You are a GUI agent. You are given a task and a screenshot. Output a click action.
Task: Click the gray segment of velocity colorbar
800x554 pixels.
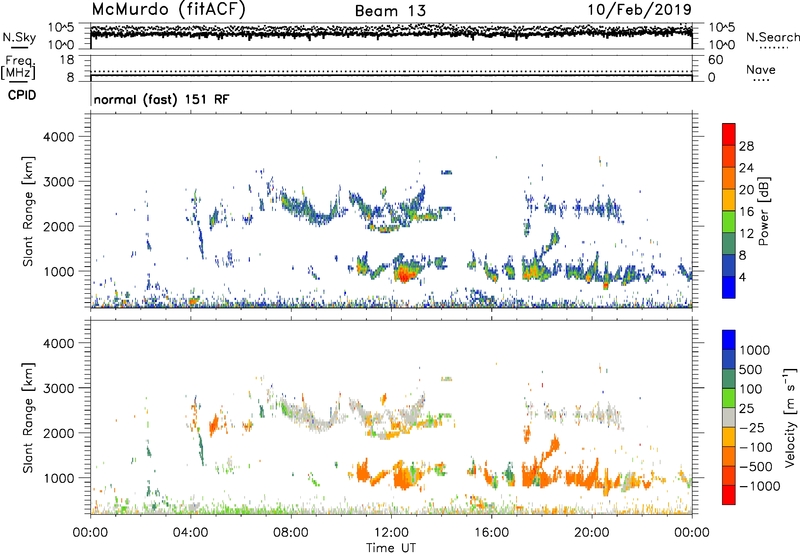click(729, 417)
